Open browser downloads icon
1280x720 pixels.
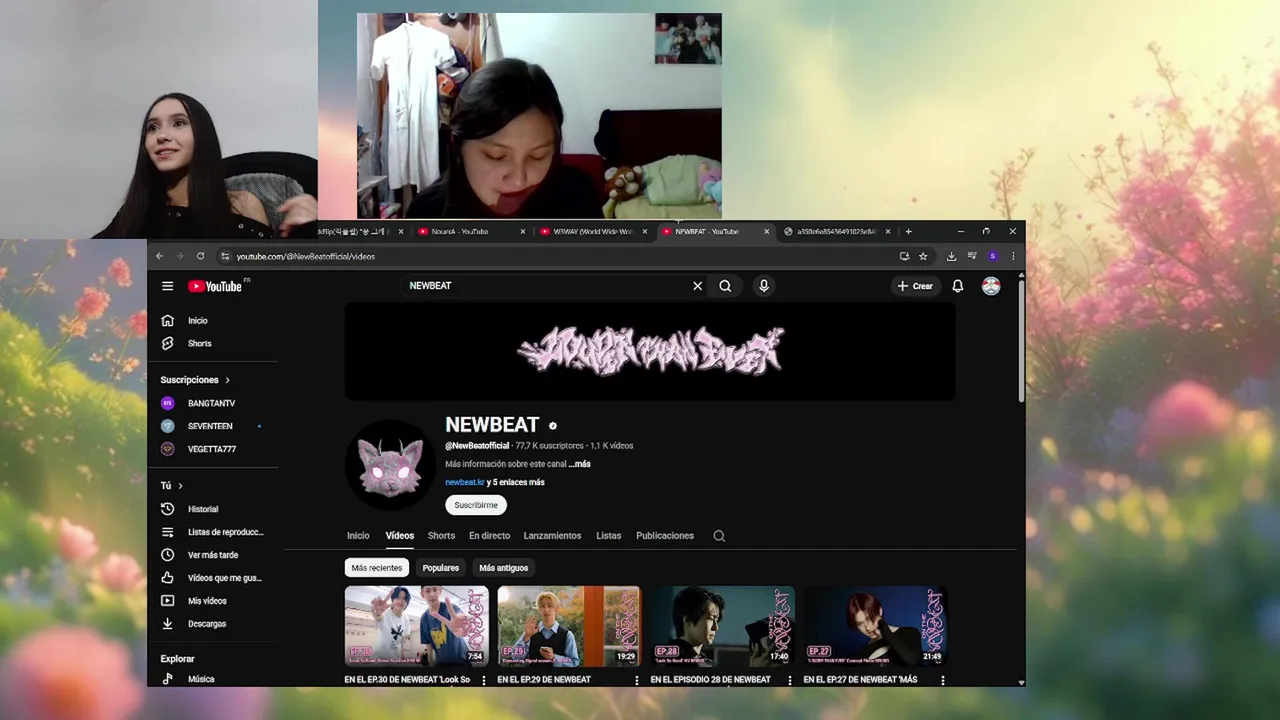coord(951,256)
